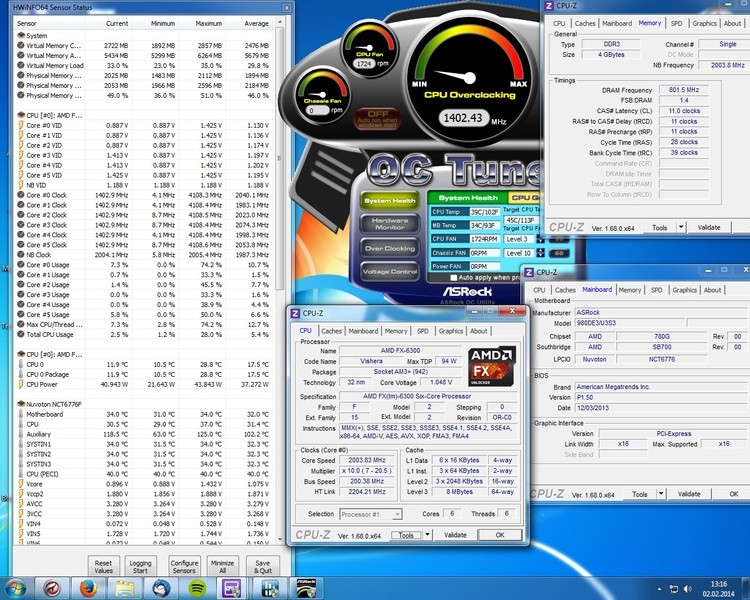Select CPU tab in CPU-Z Memory window

[x=559, y=23]
